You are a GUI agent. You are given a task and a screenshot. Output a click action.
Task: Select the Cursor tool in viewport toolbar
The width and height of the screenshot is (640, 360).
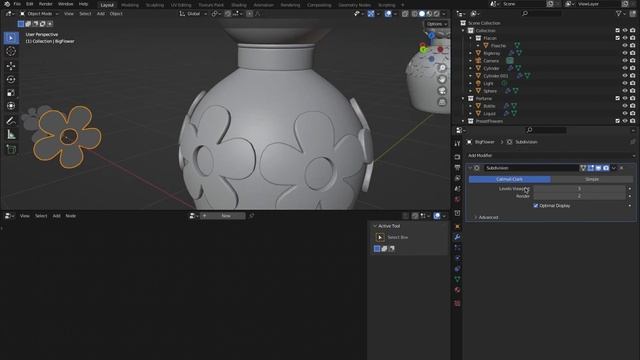[x=11, y=51]
